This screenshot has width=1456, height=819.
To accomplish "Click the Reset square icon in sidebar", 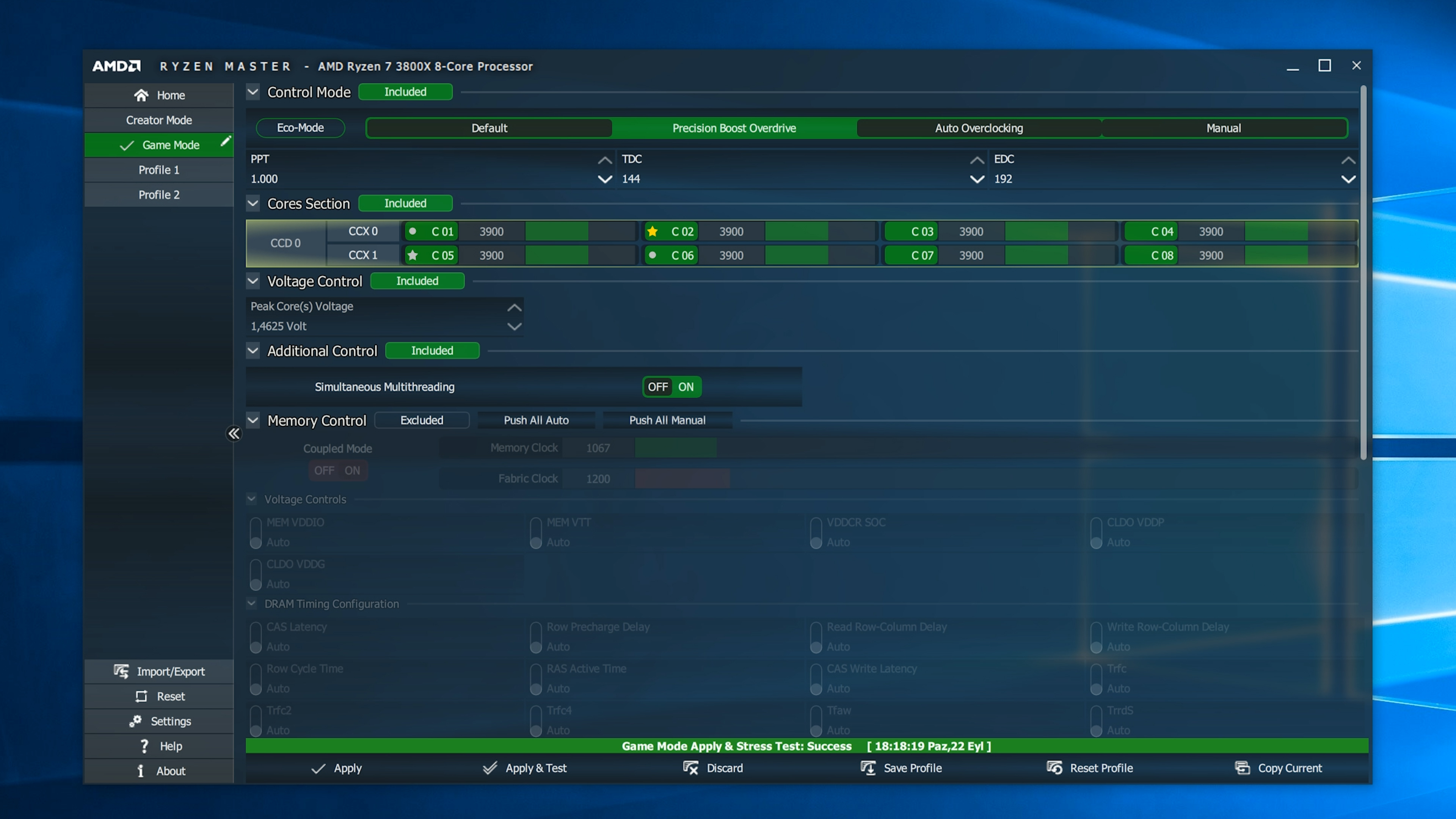I will click(x=141, y=696).
